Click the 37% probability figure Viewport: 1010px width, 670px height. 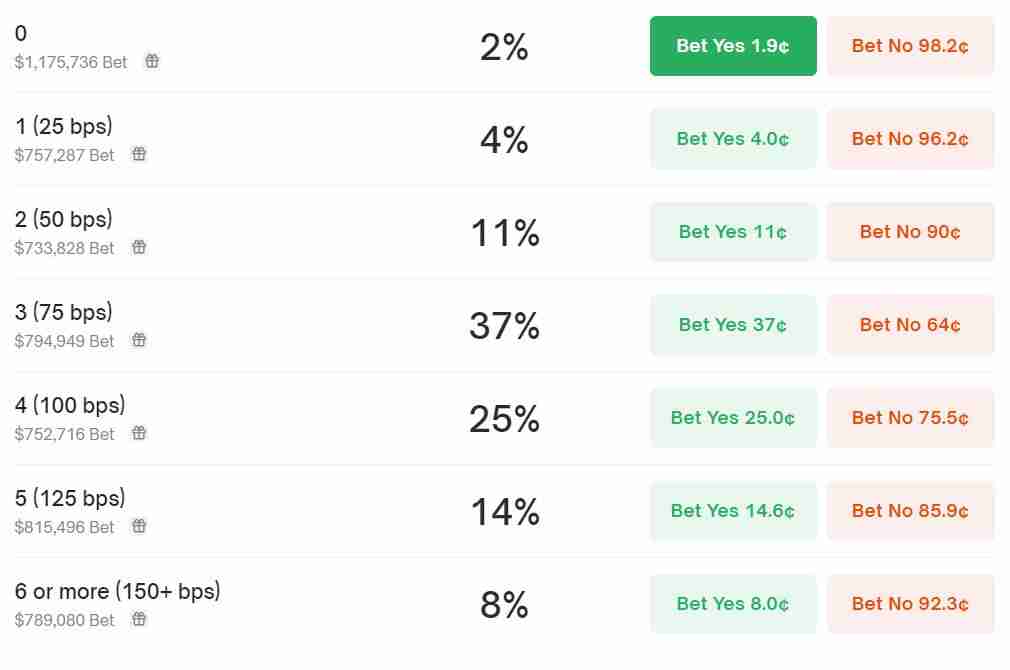[504, 326]
